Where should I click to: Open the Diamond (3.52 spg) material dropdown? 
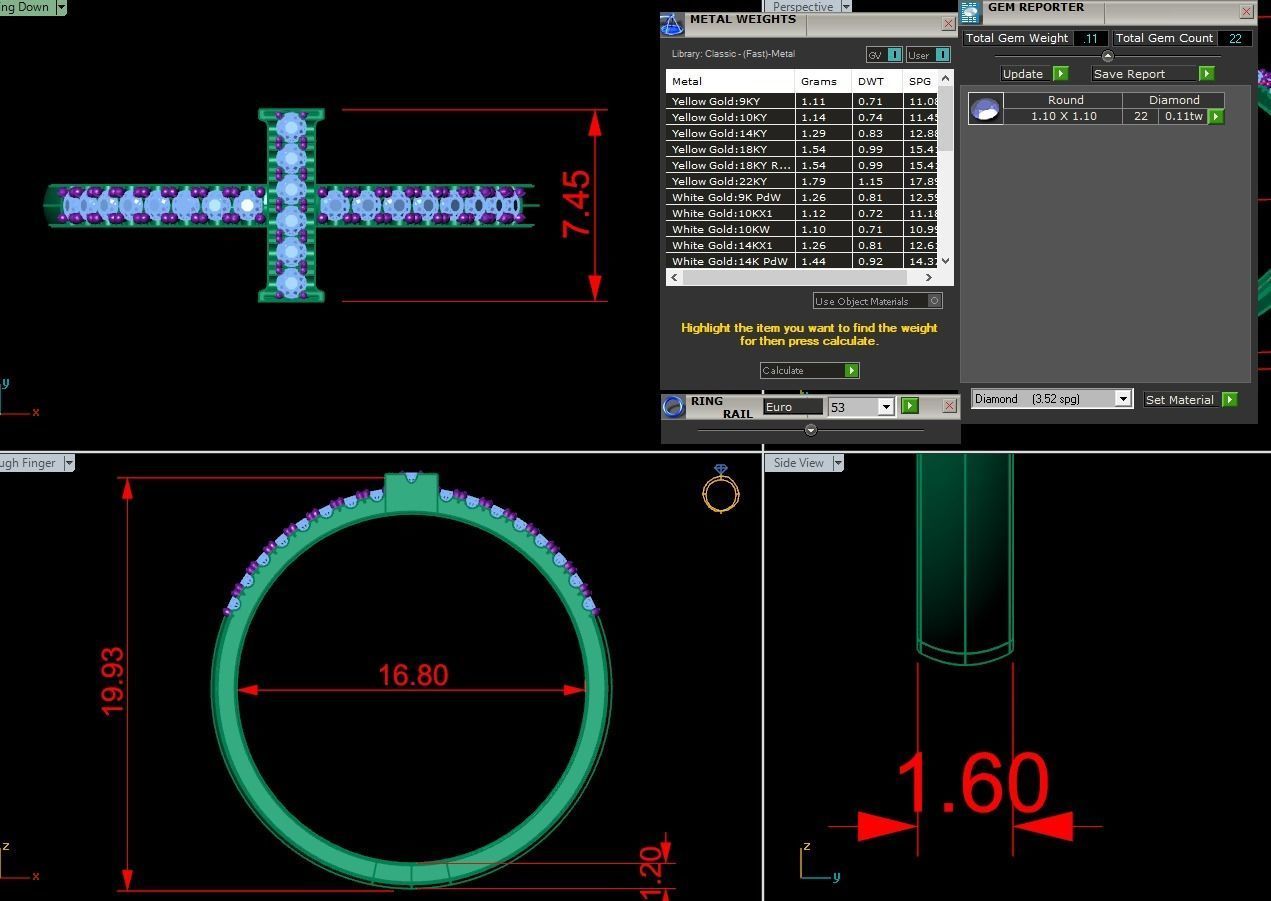click(x=1123, y=399)
